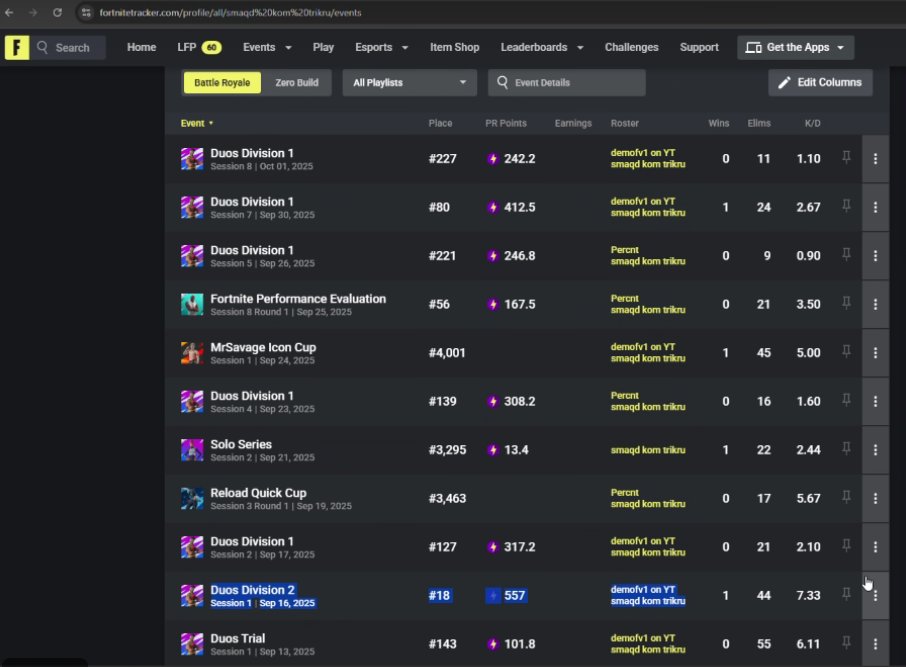Go to the Home nav item
The image size is (906, 667).
point(142,47)
